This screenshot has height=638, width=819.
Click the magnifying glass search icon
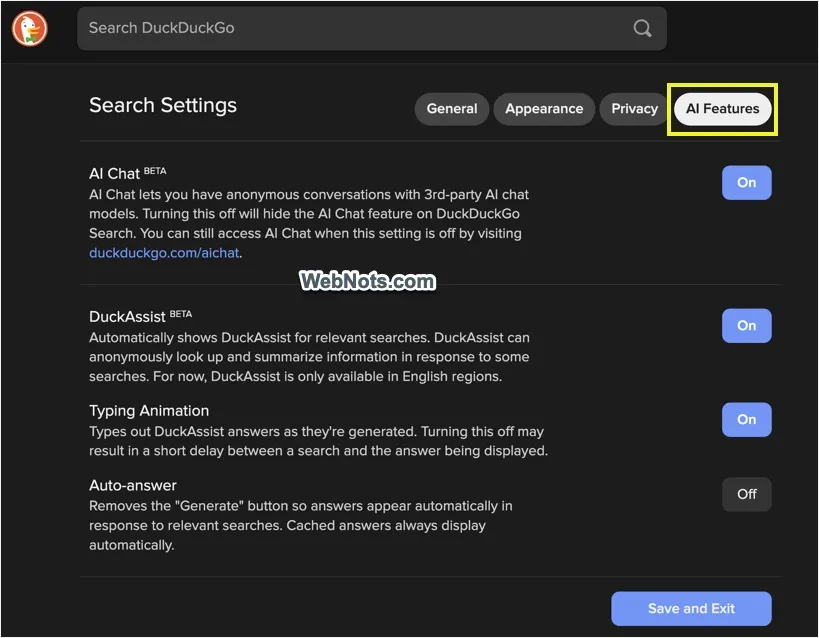[642, 28]
